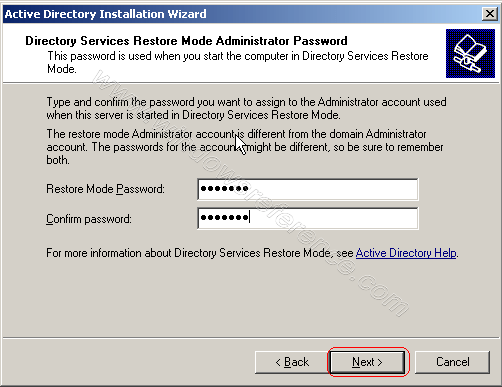This screenshot has height=387, width=502.
Task: Proceed with the Next button
Action: click(x=367, y=362)
